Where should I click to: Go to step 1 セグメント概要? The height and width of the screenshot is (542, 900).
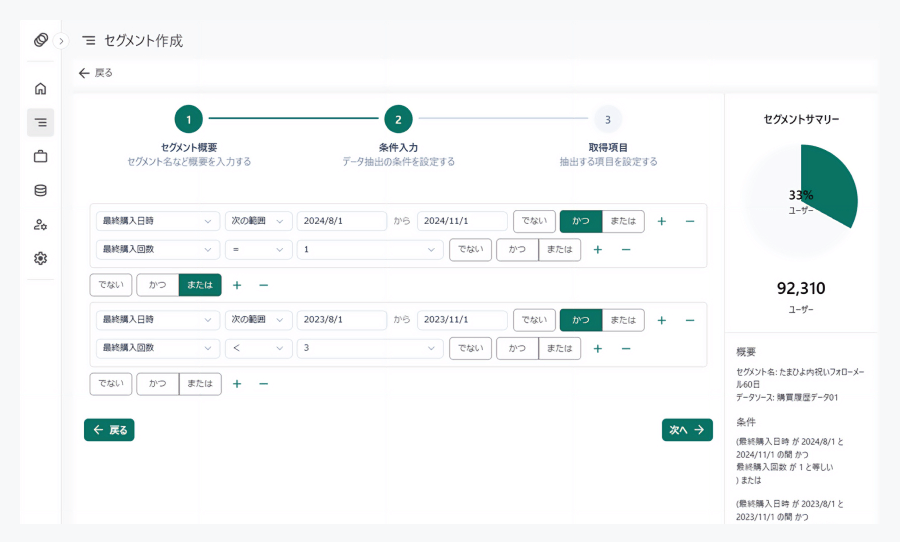point(188,120)
